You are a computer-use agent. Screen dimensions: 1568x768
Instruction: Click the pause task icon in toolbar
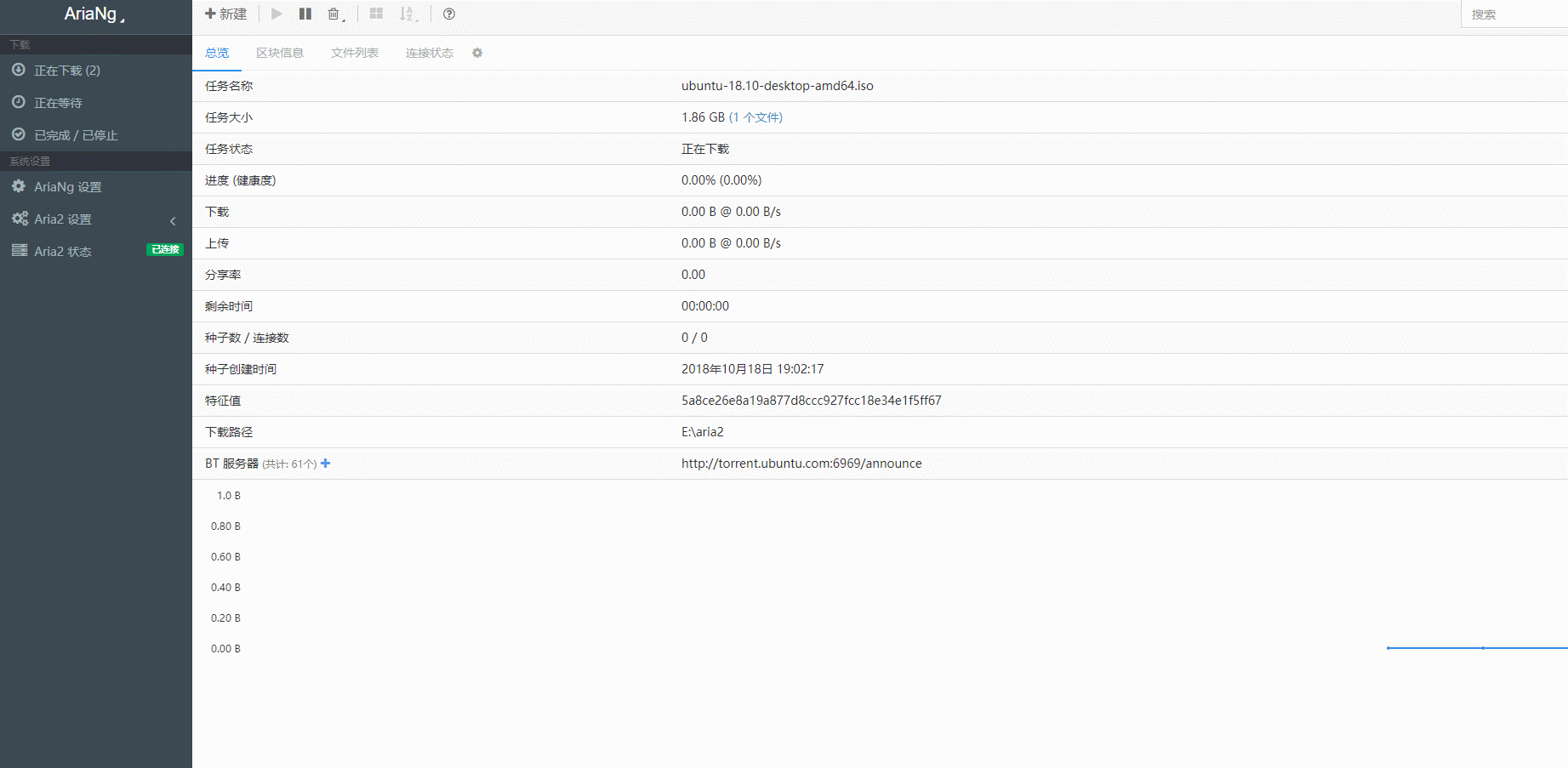coord(305,14)
